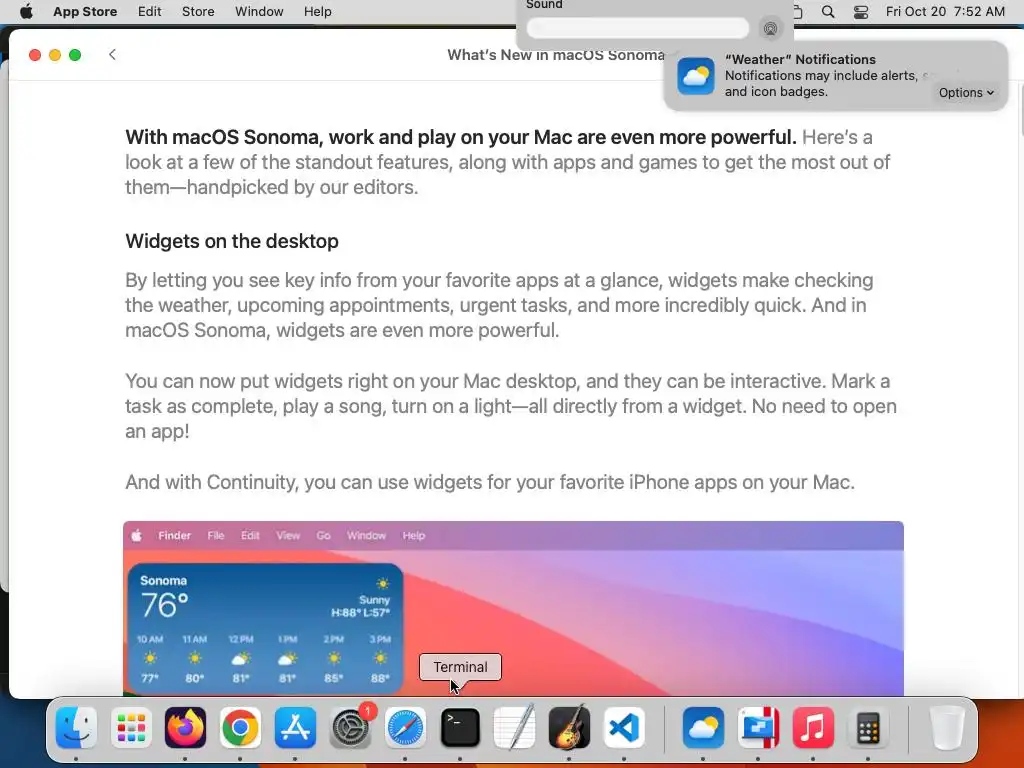Open the remote desktop app in dock
Image resolution: width=1024 pixels, height=768 pixels.
[x=758, y=728]
